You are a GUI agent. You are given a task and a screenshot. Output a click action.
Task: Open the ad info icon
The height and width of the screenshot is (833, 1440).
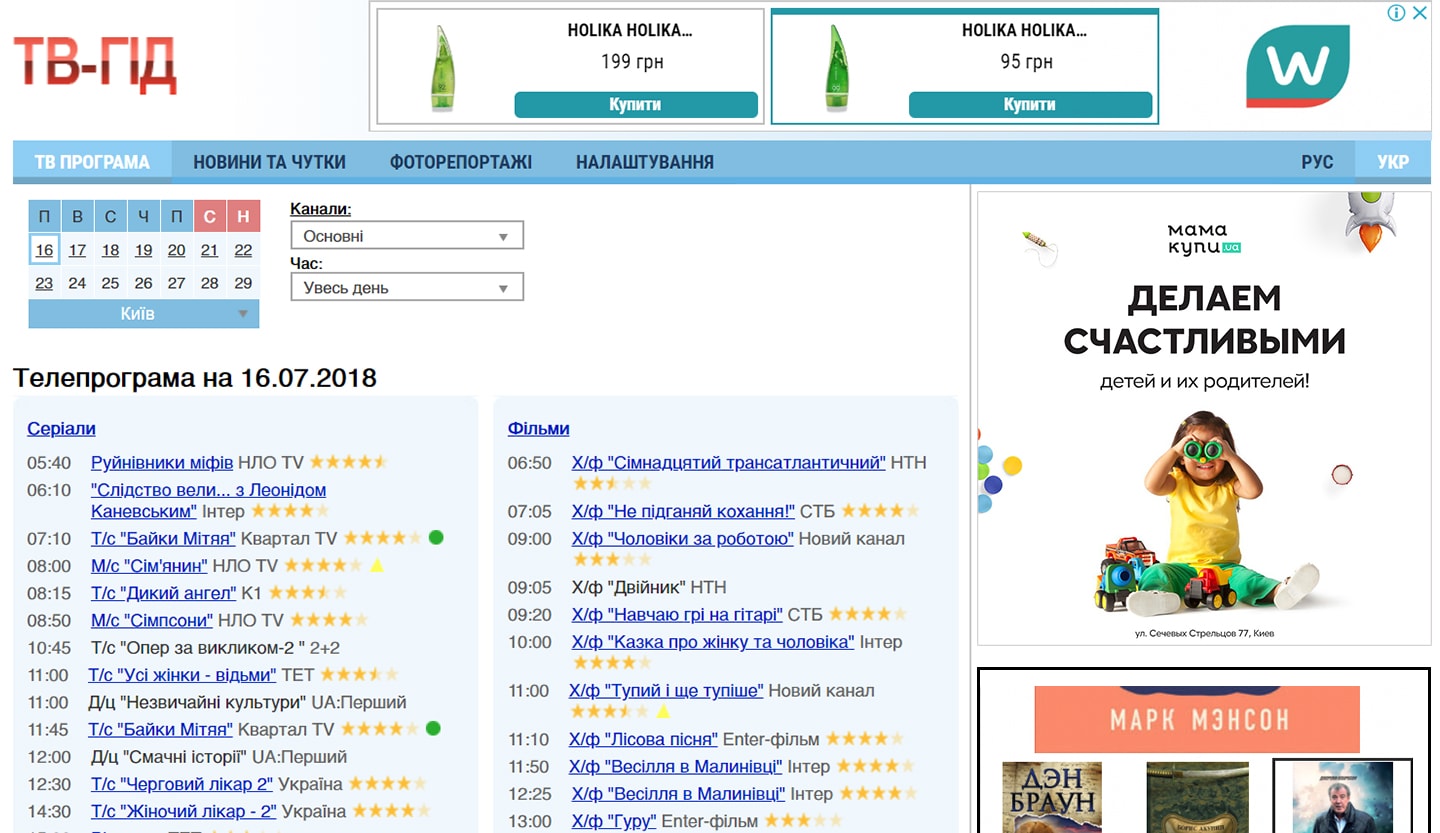pos(1396,13)
